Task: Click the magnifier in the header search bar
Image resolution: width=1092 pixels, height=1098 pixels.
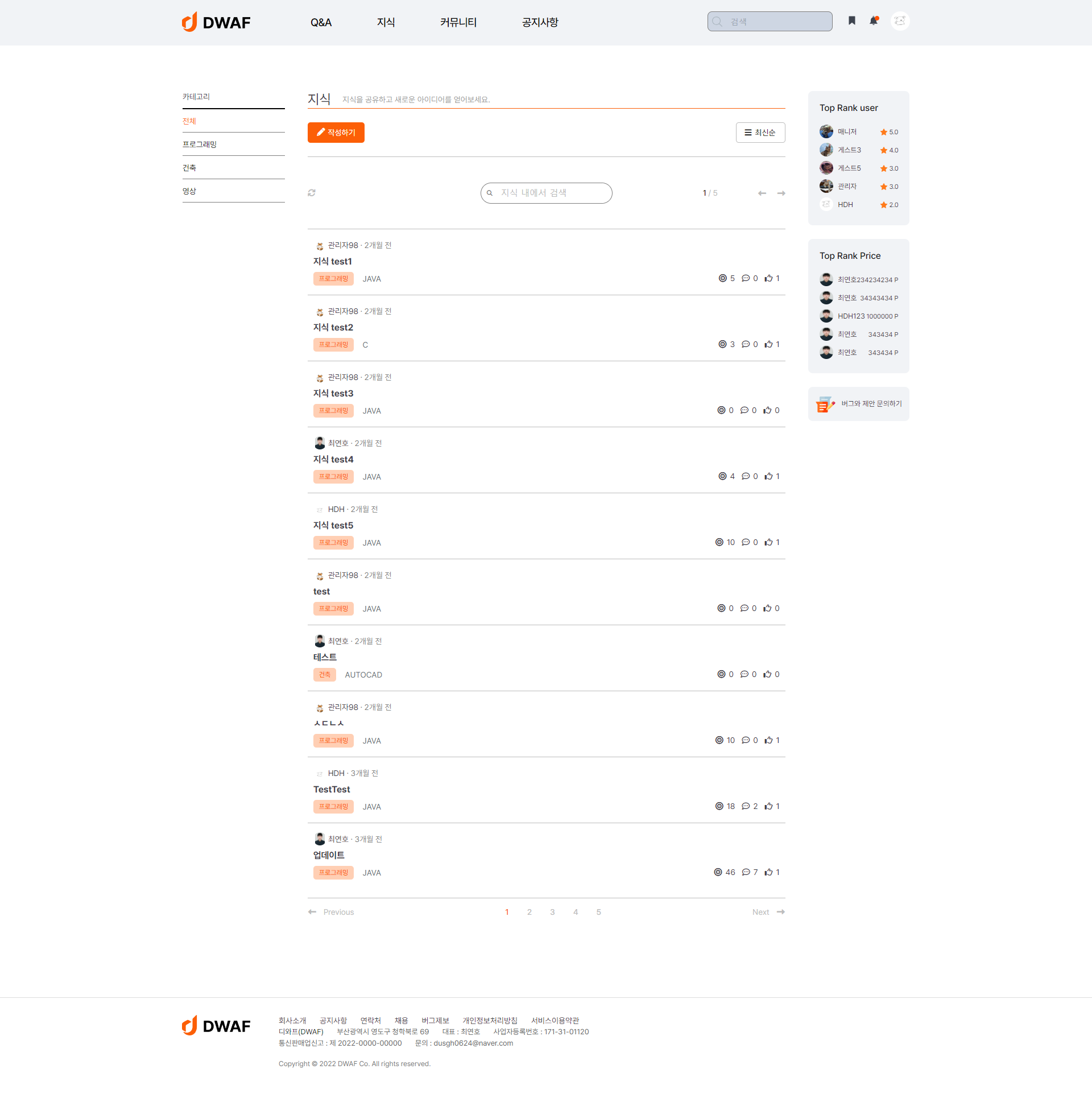Action: pos(717,21)
